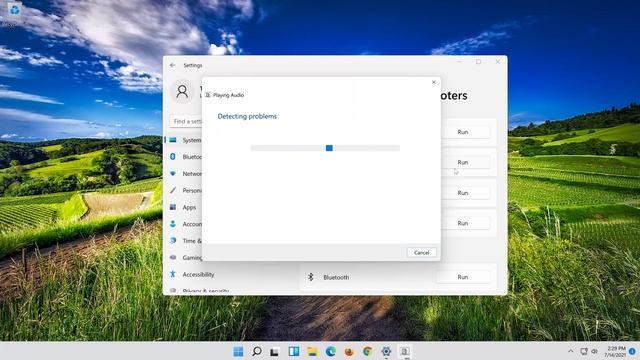The width and height of the screenshot is (640, 360).
Task: Open the Windows Start menu
Action: pos(238,351)
